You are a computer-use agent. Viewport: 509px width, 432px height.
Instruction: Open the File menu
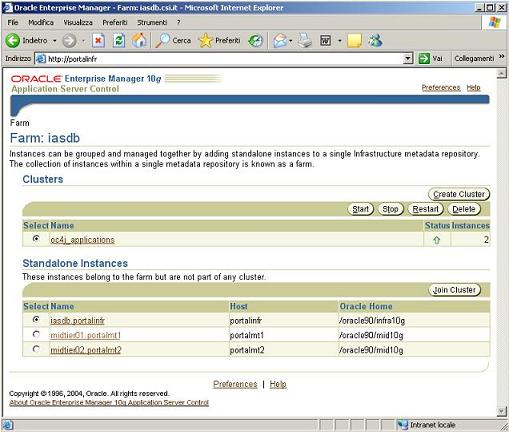(13, 22)
